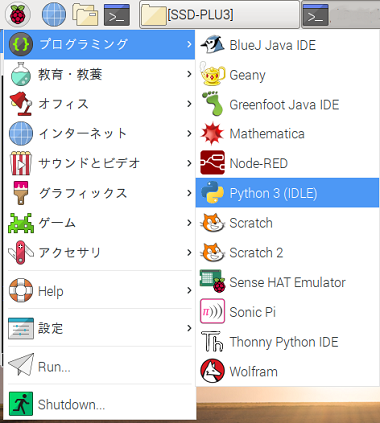The width and height of the screenshot is (380, 423).
Task: Expand the グラフィックス submenu arrow
Action: click(x=189, y=193)
